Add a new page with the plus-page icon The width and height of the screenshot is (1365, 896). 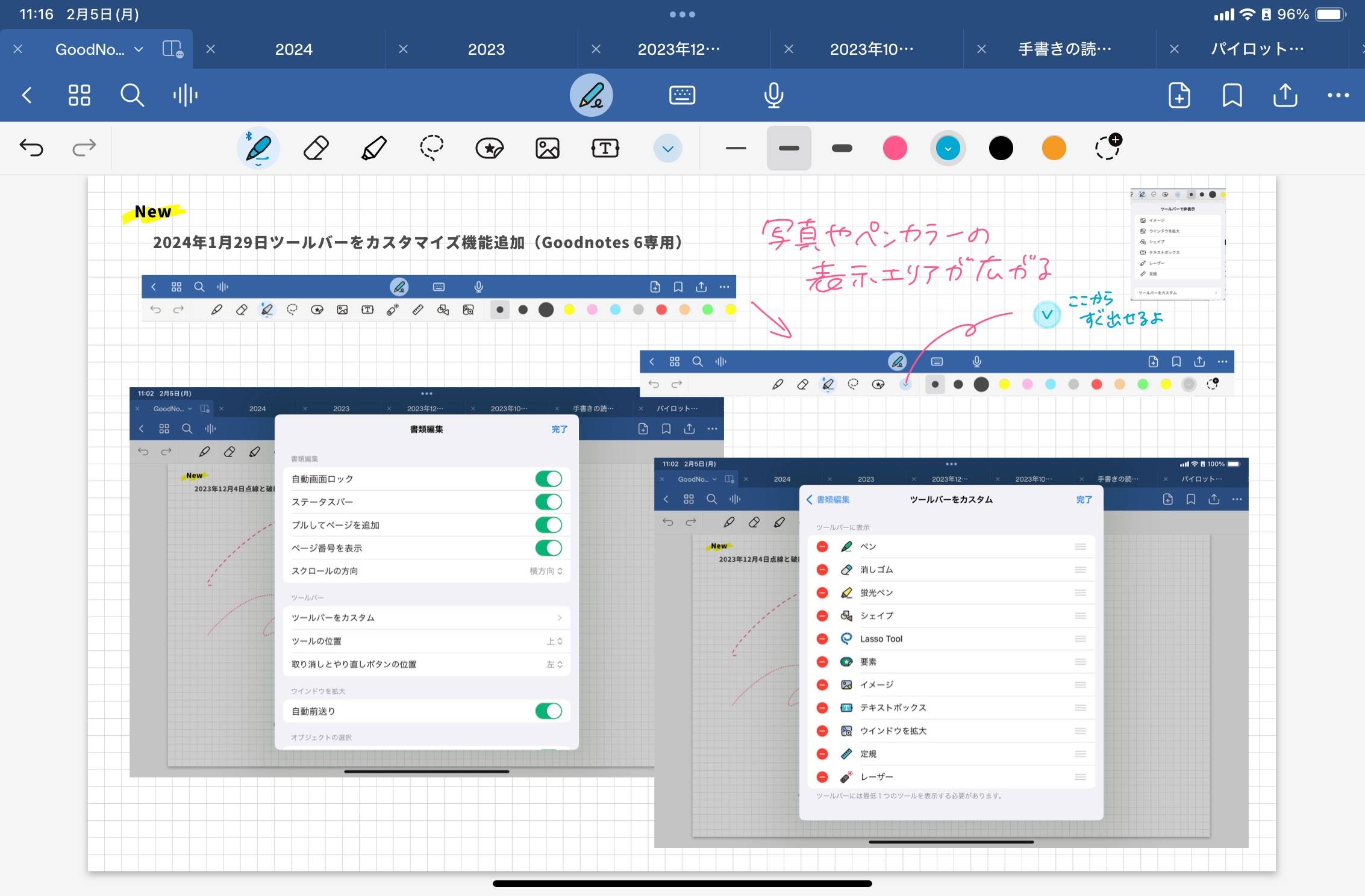coord(1179,95)
